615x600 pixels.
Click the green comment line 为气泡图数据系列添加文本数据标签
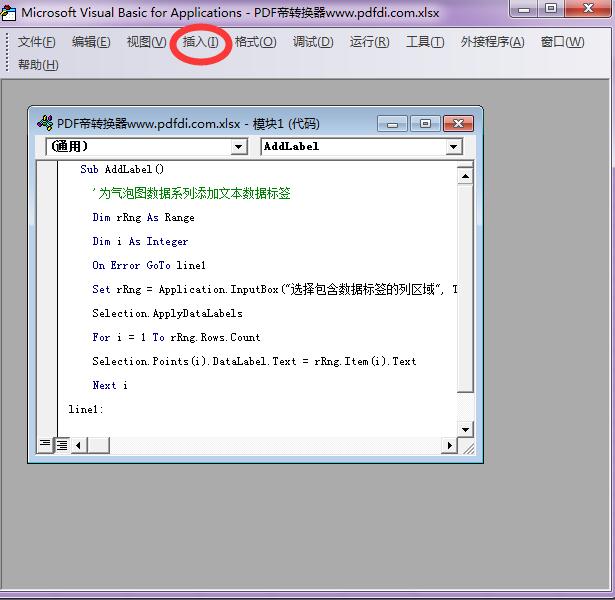pos(192,193)
